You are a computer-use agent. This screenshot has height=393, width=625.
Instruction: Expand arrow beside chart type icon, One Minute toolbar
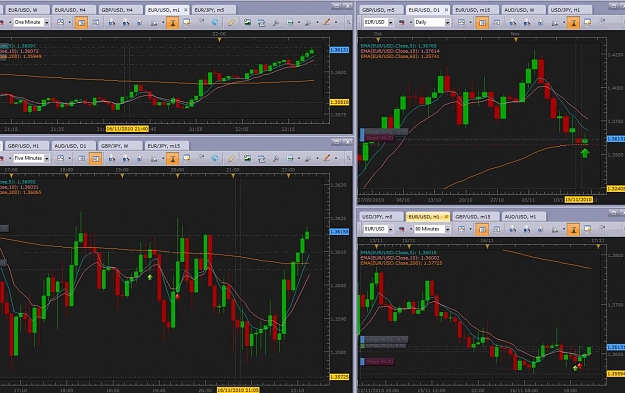[69, 23]
